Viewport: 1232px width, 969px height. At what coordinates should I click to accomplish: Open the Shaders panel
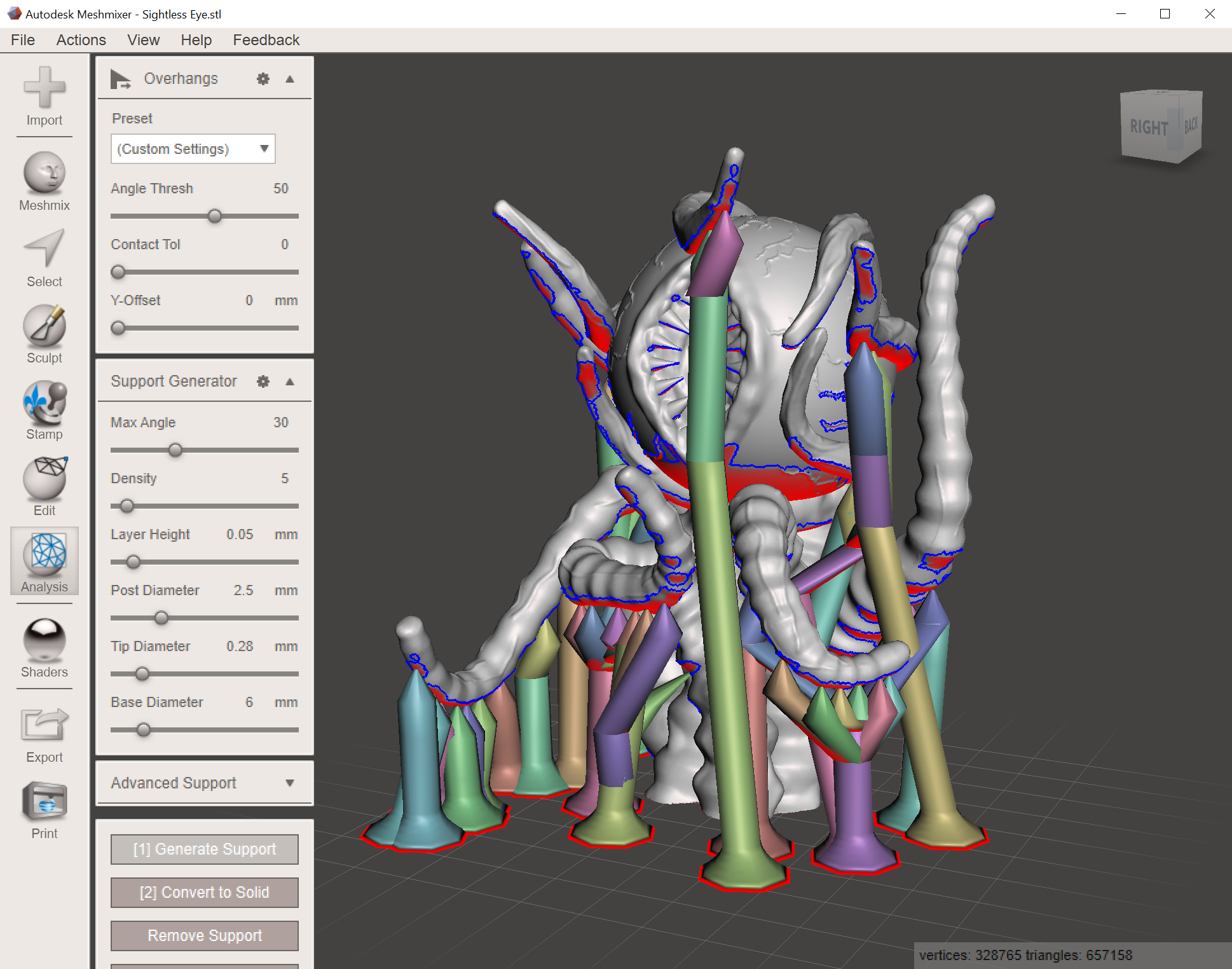[44, 648]
